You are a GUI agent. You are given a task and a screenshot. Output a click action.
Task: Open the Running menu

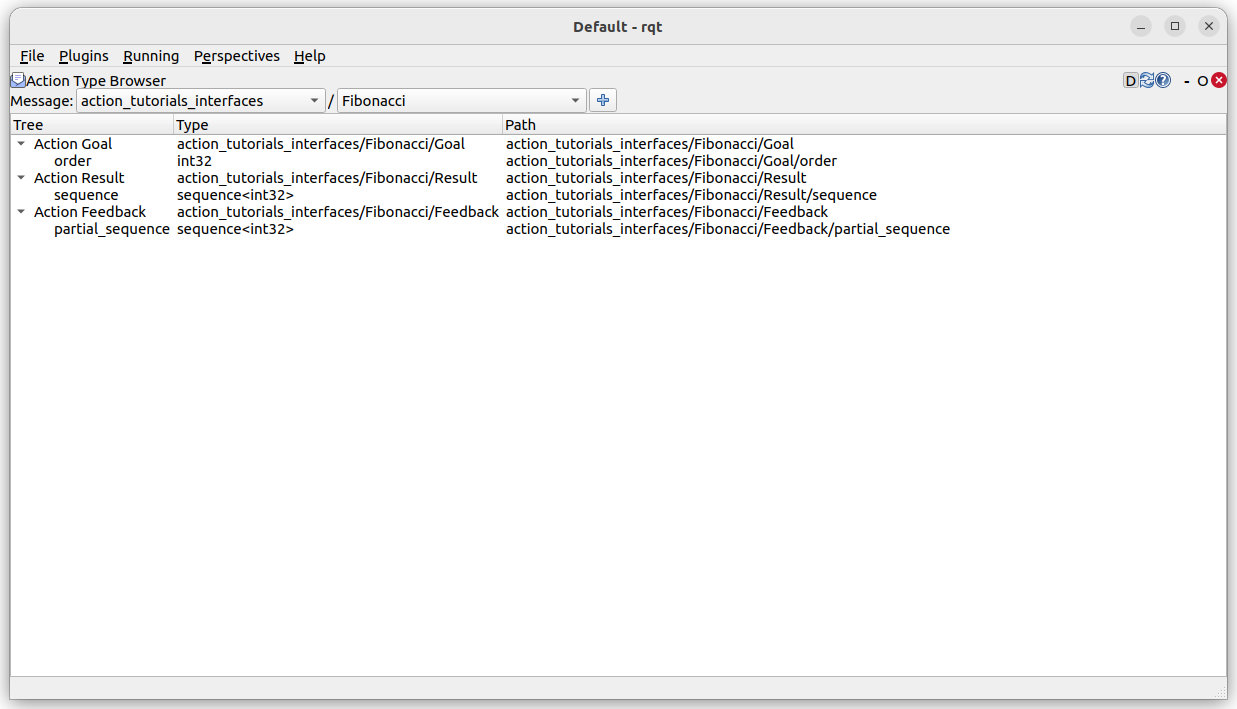[151, 56]
